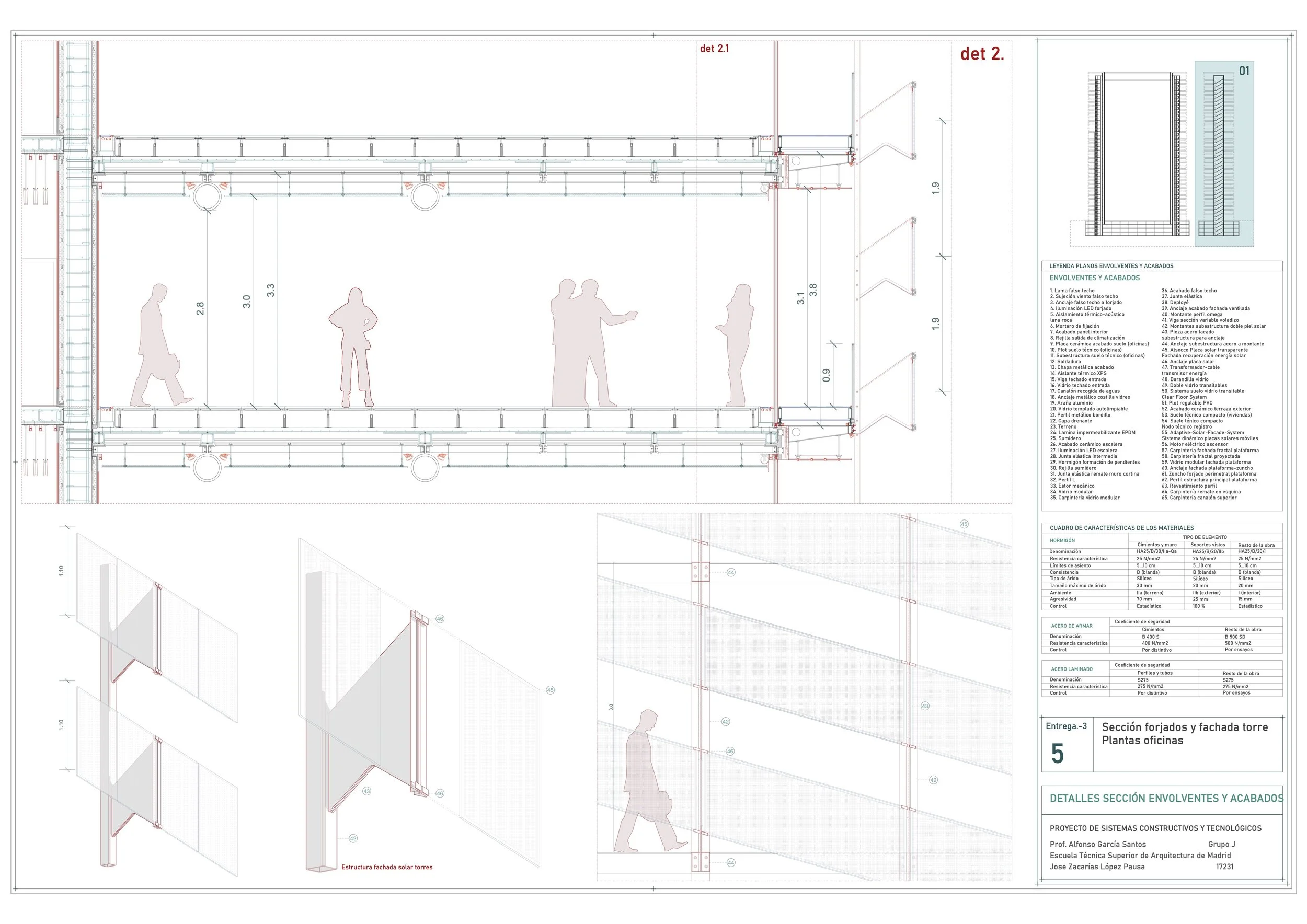The image size is (1307, 924).
Task: Click the 'ACERO DE ARMAR' table label
Action: click(1071, 626)
